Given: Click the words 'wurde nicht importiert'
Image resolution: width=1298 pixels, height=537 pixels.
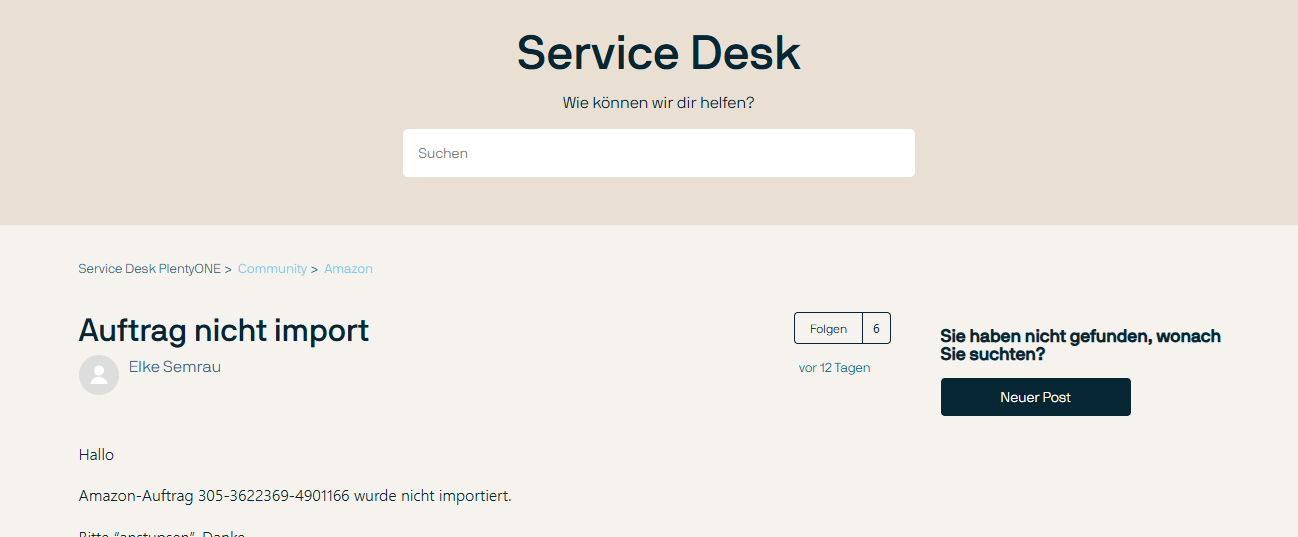Looking at the screenshot, I should pos(432,495).
